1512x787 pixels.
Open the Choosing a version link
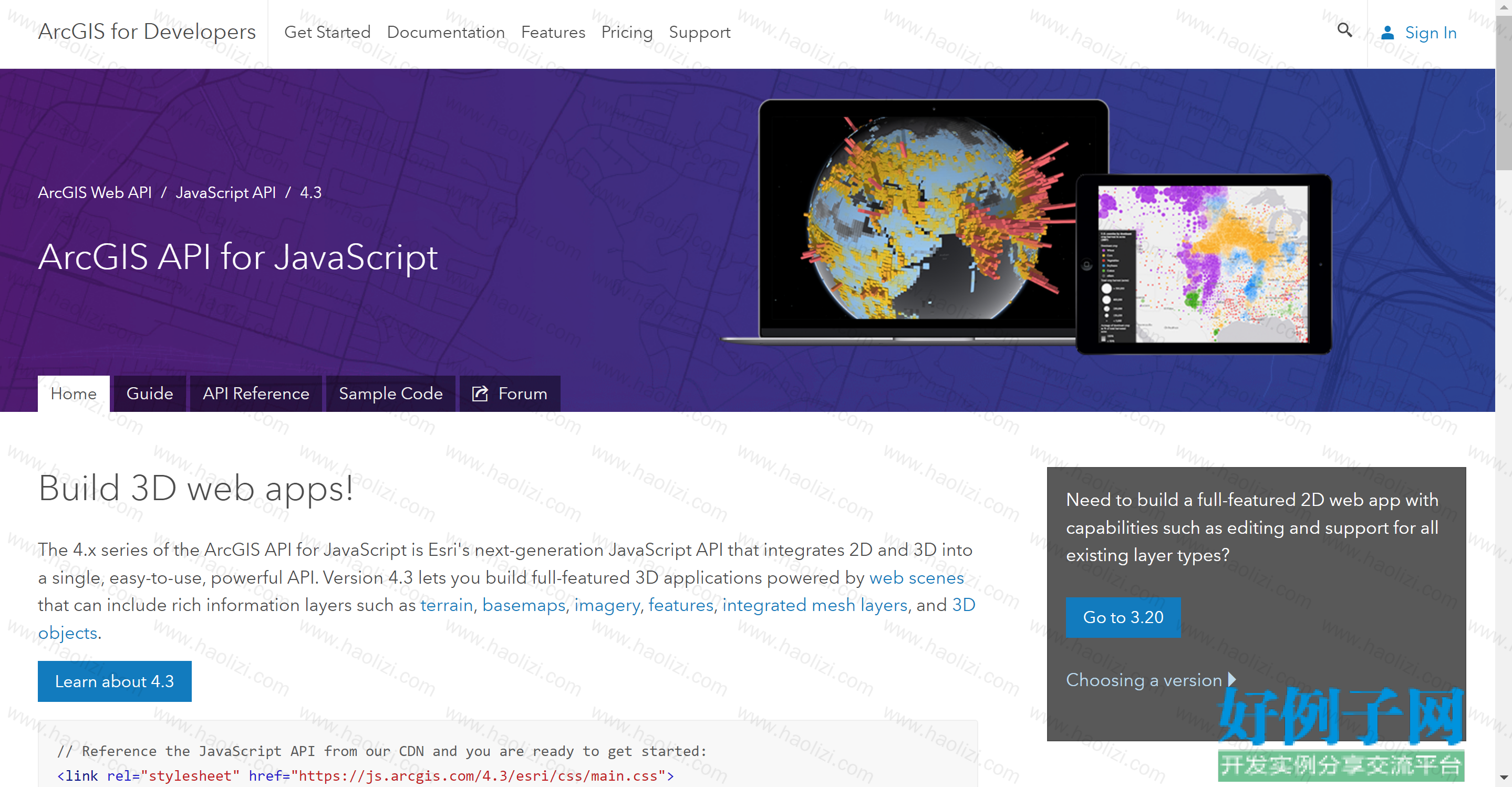[1143, 680]
